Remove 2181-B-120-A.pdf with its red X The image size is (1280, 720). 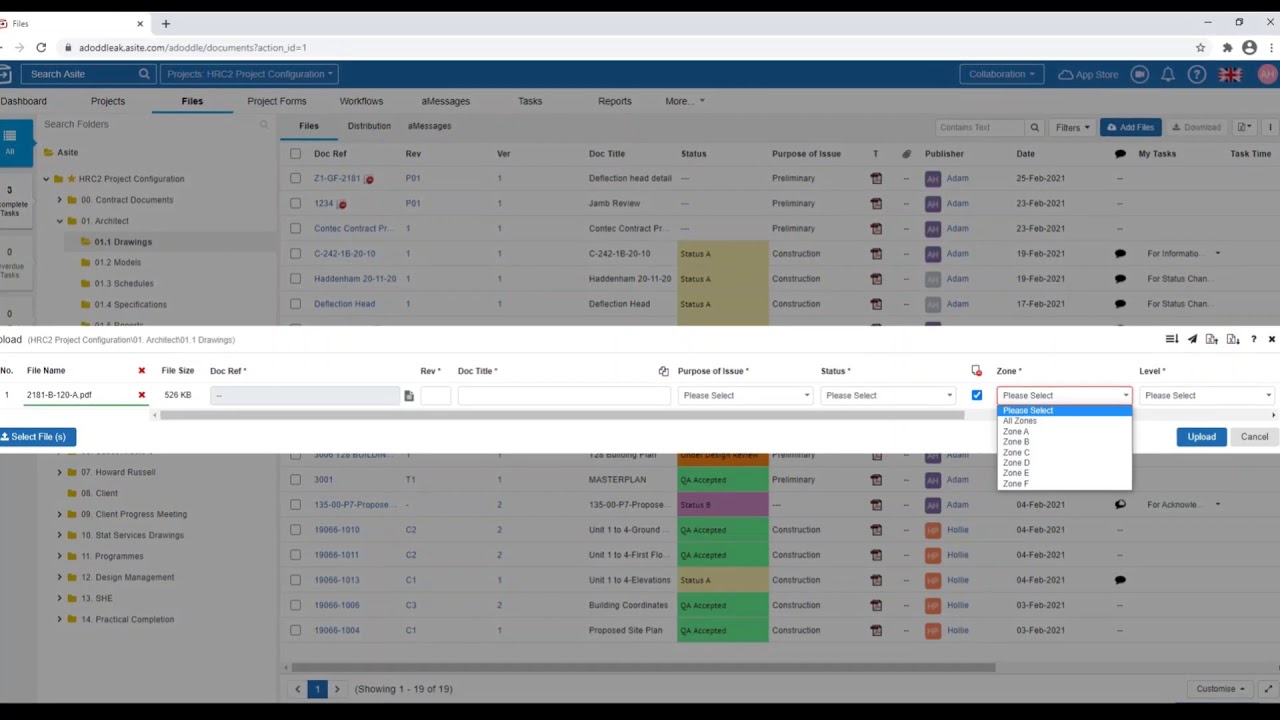pos(141,395)
